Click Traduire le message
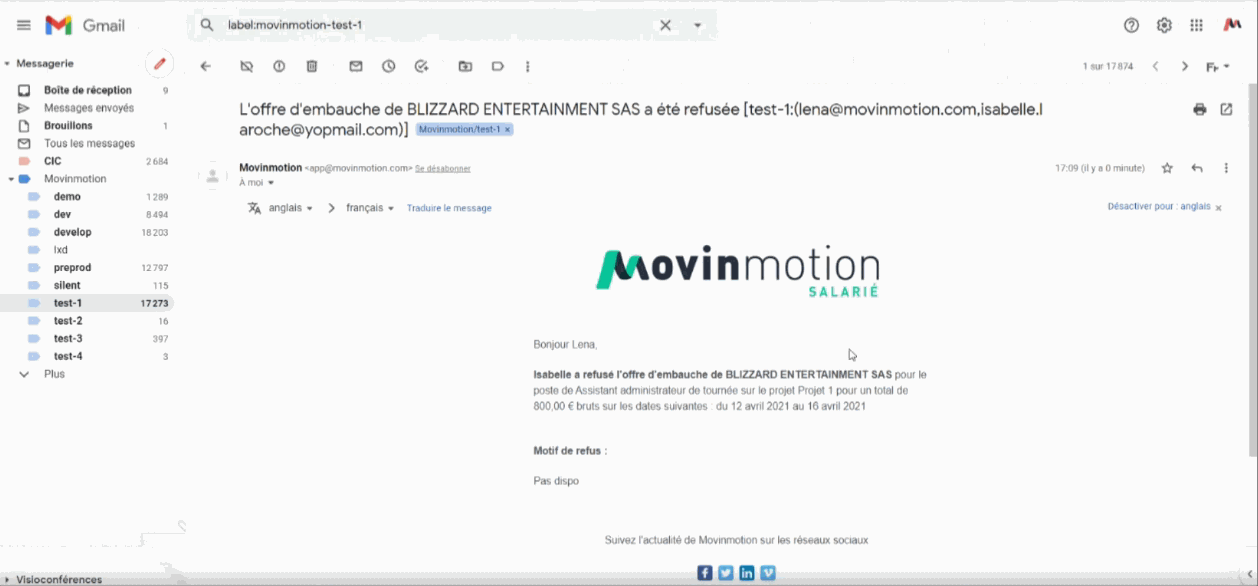1258x586 pixels. (x=449, y=208)
